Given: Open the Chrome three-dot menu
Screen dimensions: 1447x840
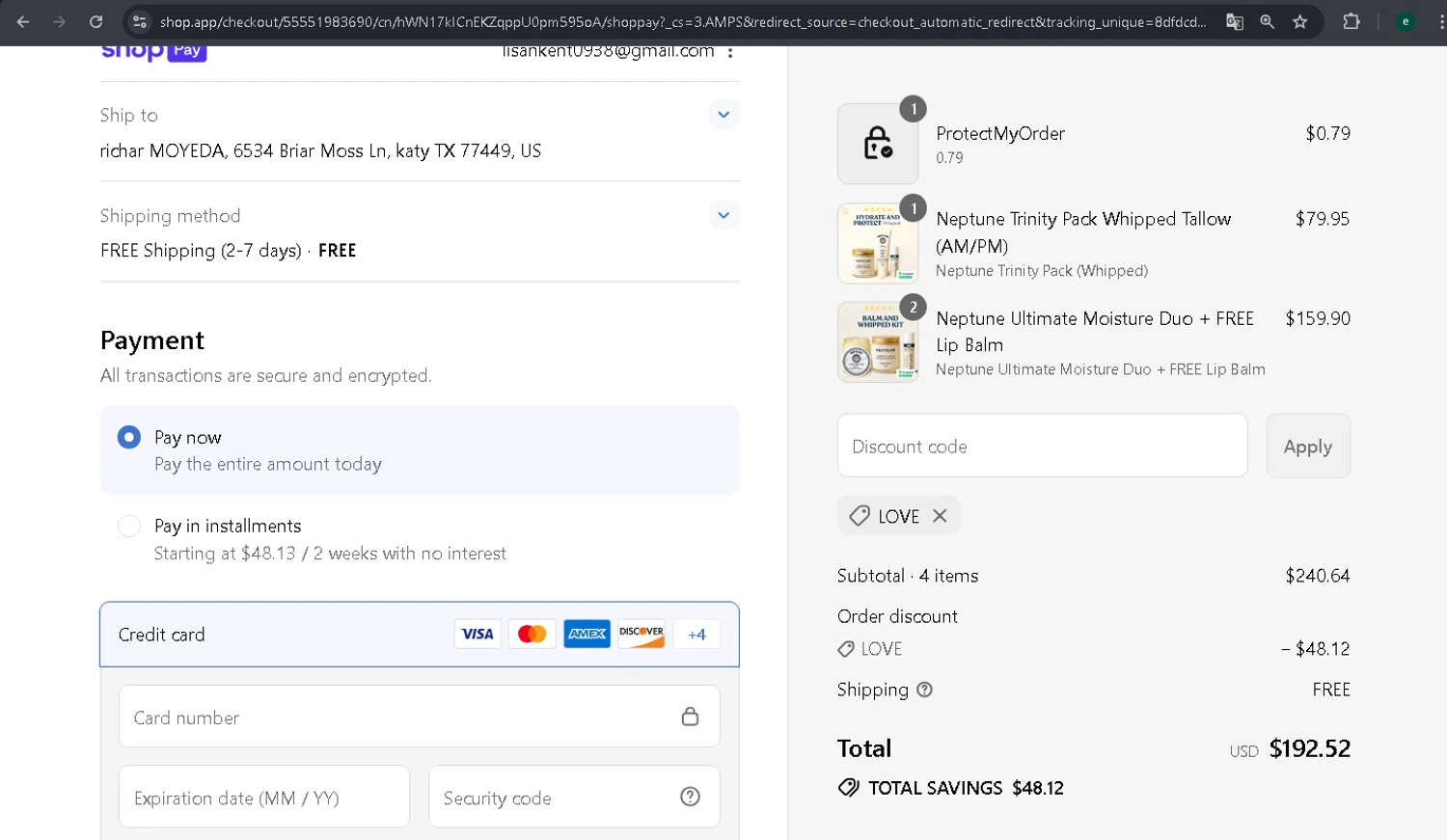Looking at the screenshot, I should pos(1440,21).
